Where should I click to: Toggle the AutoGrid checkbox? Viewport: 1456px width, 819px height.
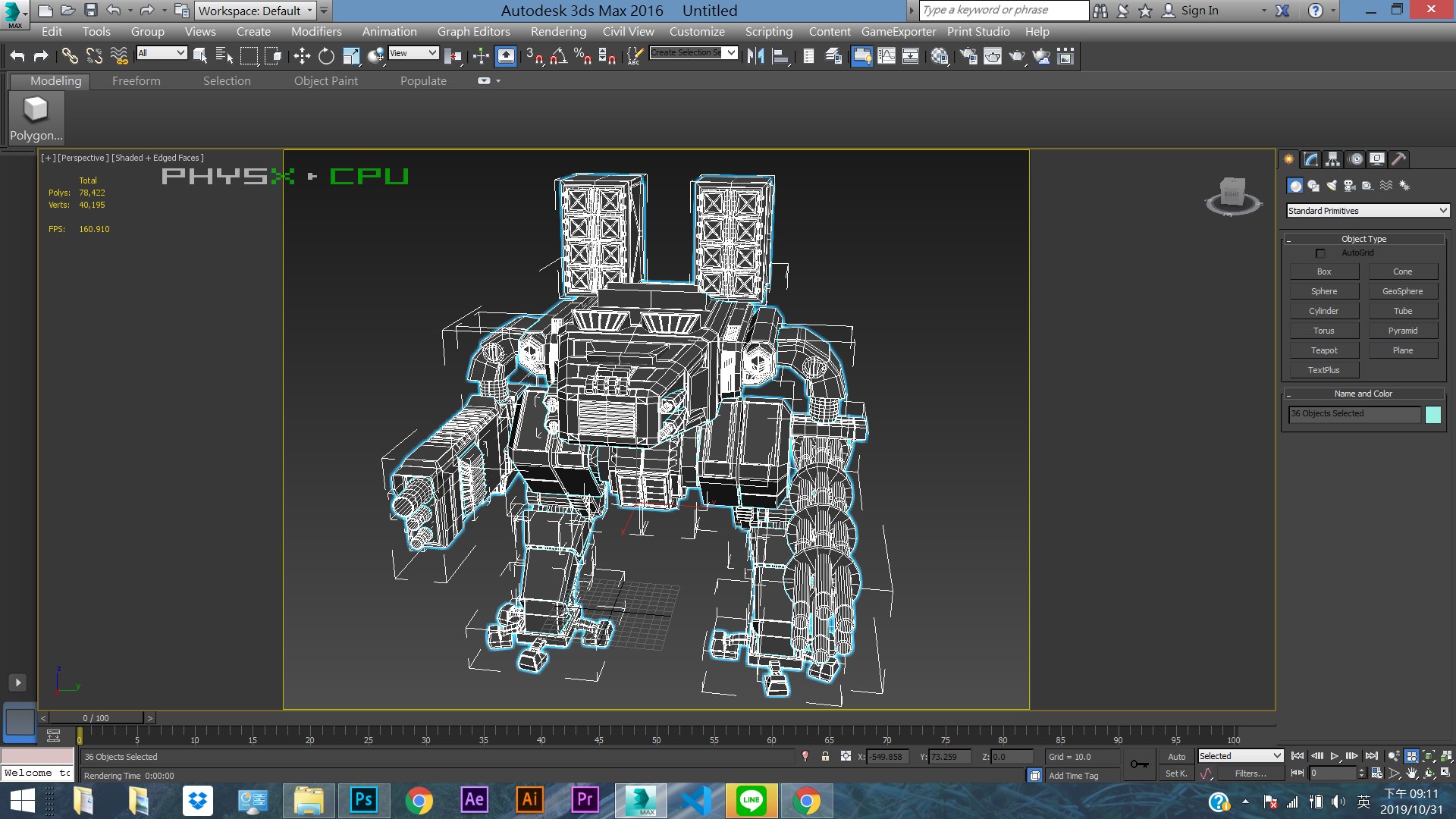coord(1320,253)
